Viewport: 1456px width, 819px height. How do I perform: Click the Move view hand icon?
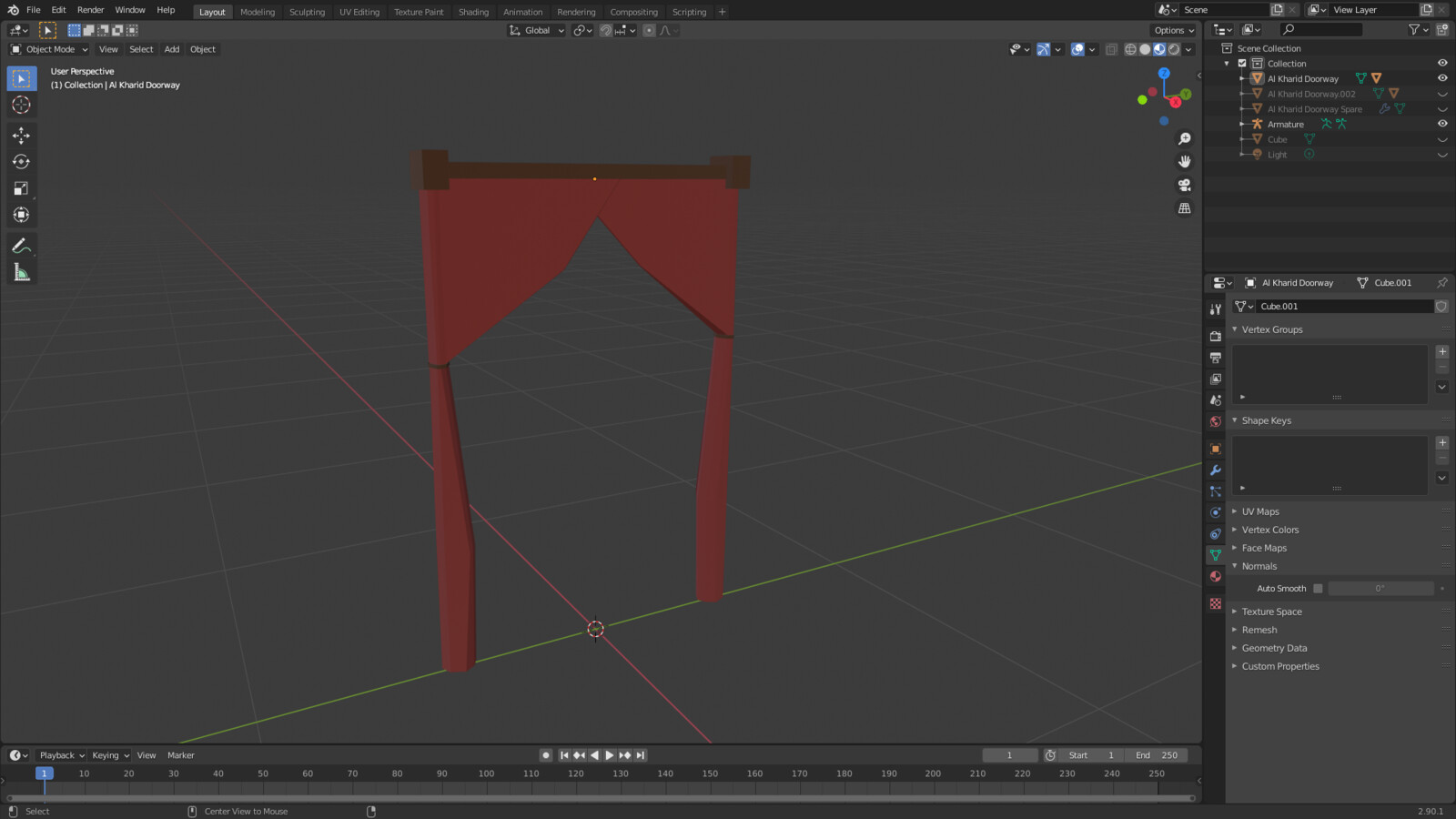click(1185, 162)
